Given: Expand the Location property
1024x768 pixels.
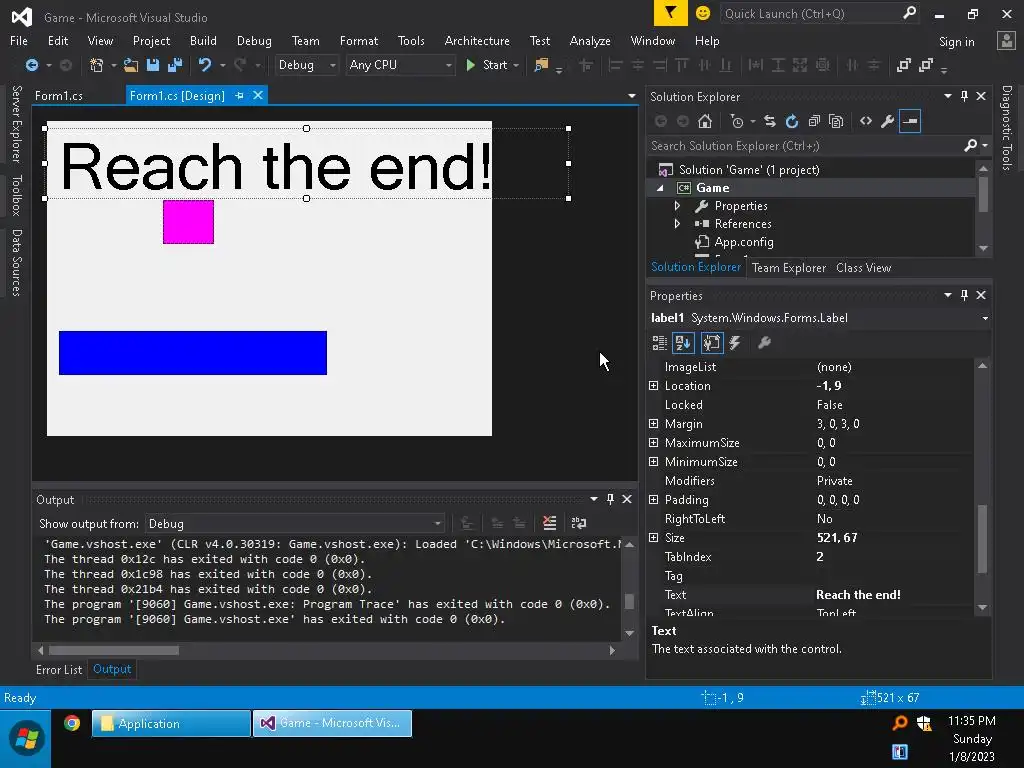Looking at the screenshot, I should (654, 386).
